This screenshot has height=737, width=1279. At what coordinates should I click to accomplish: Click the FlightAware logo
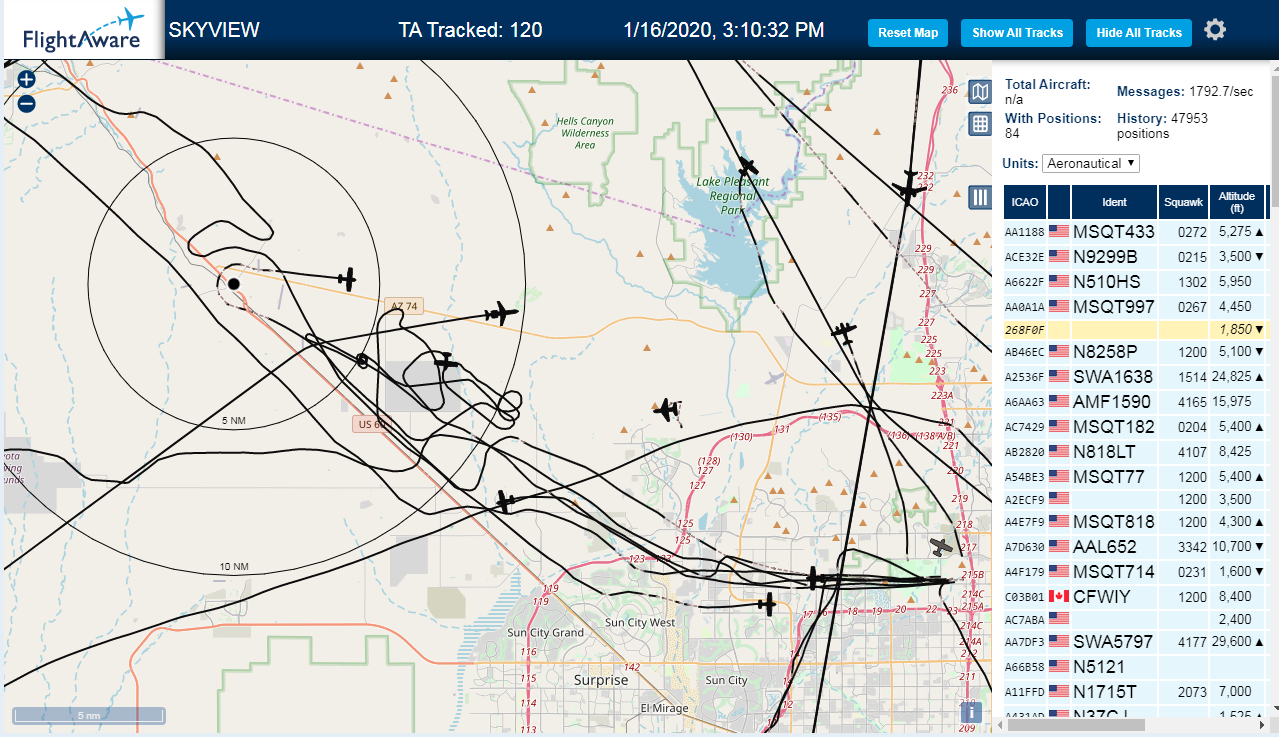pyautogui.click(x=83, y=30)
